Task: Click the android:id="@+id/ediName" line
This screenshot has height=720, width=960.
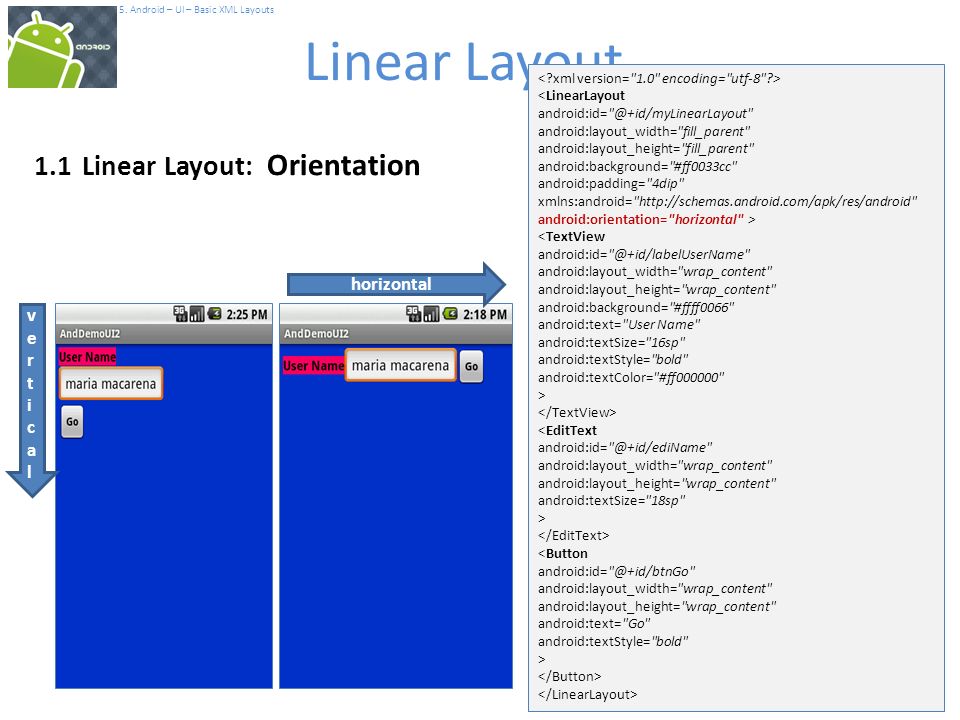Action: pos(625,448)
